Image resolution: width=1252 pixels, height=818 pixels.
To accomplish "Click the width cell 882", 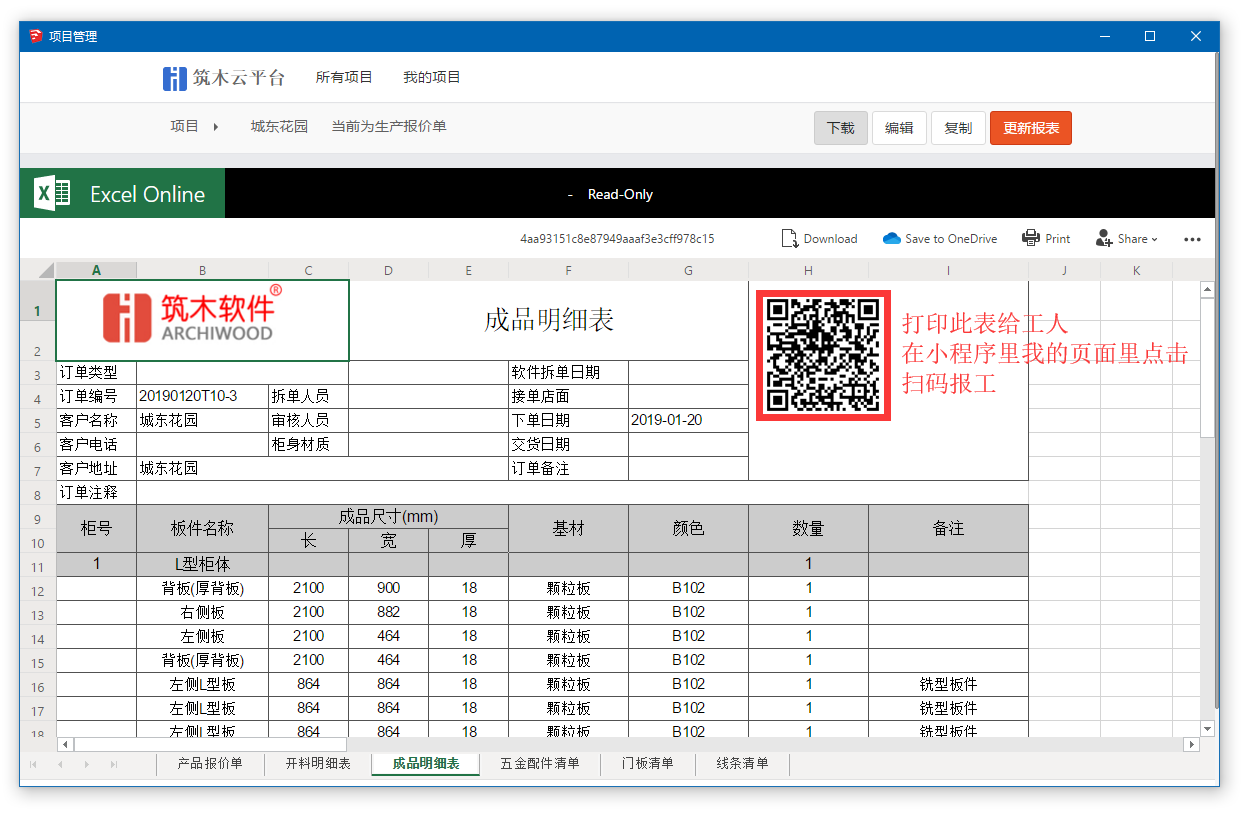I will coord(388,613).
